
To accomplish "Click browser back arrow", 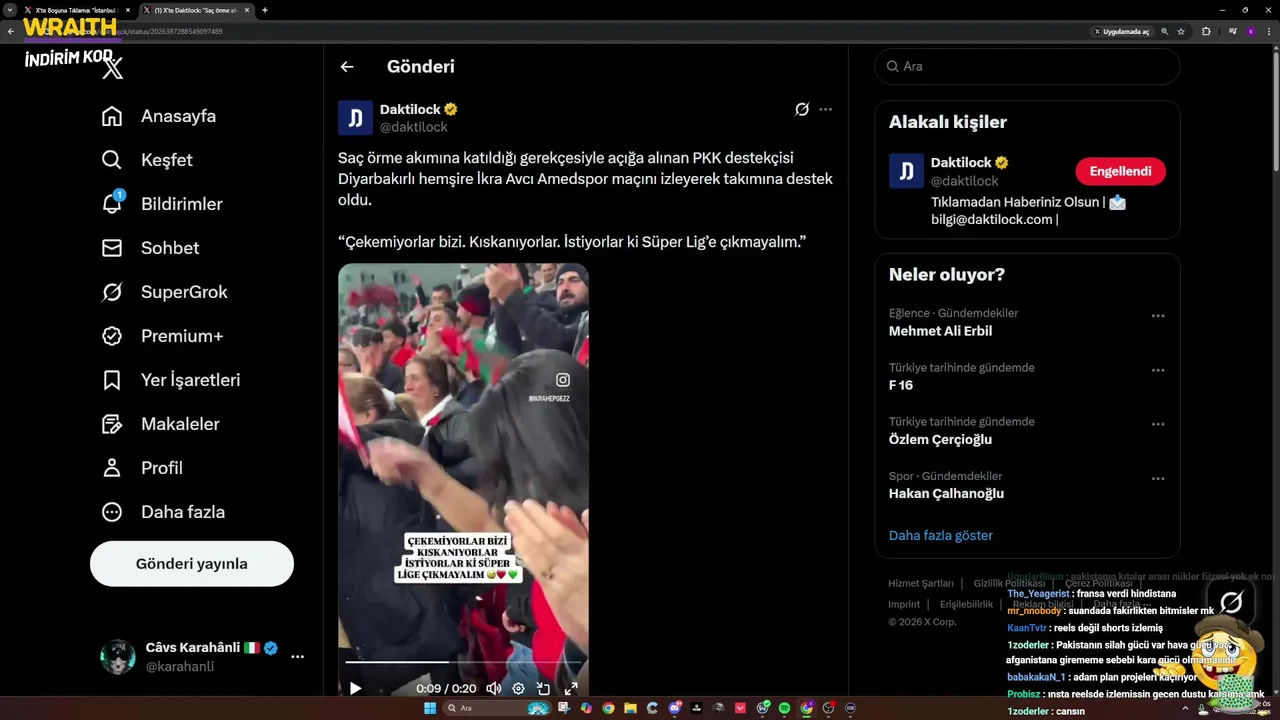I will click(x=10, y=32).
